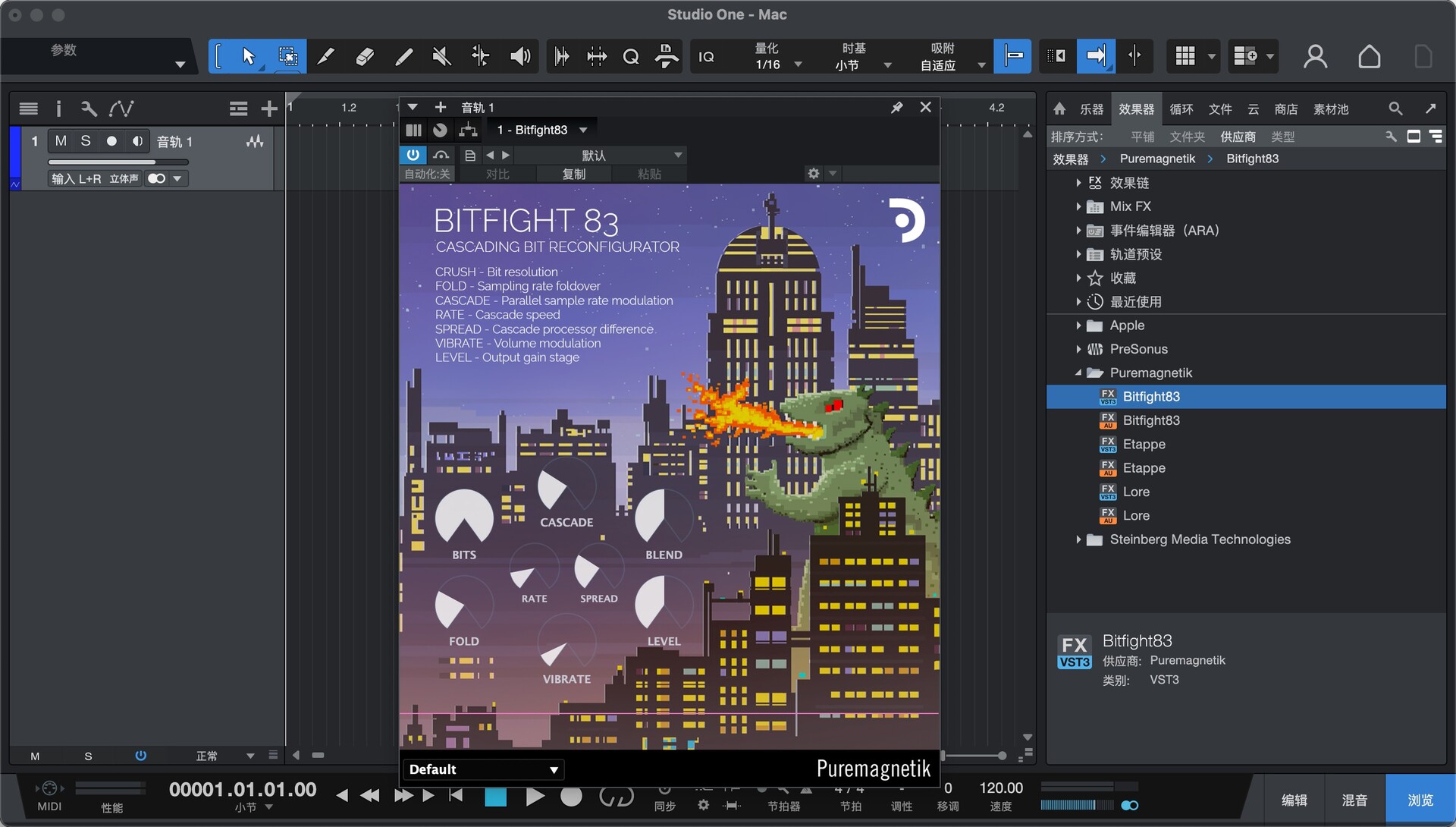The image size is (1456, 827).
Task: Pin the Bitfight83 plugin window
Action: point(897,108)
